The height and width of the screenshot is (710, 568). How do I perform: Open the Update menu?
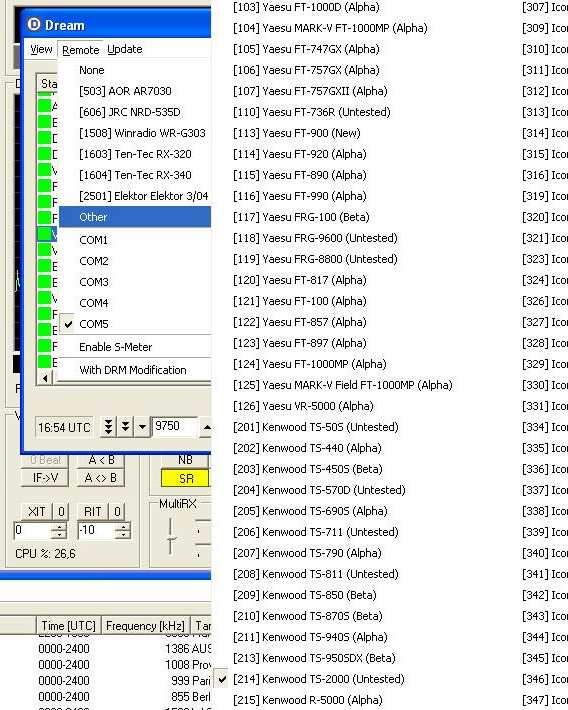point(125,49)
